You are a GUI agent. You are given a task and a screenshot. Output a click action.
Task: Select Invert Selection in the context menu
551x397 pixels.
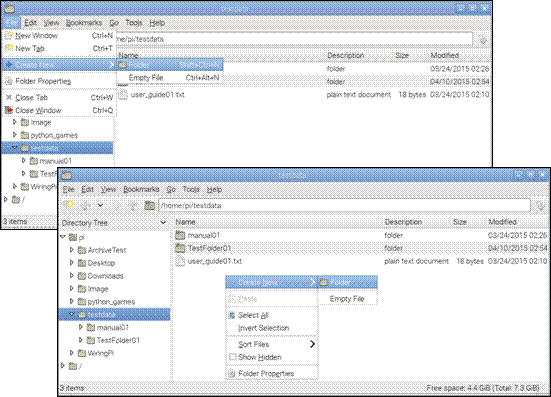(271, 328)
